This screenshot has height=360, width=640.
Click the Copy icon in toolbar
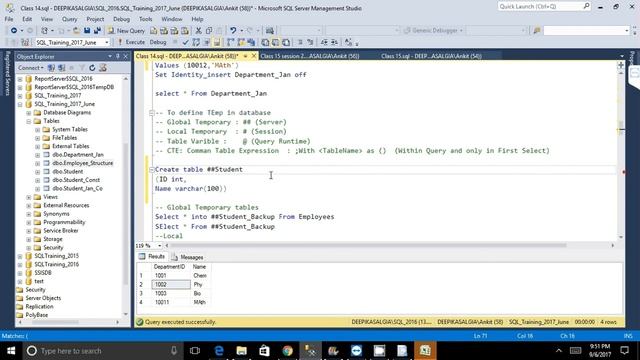(x=209, y=31)
